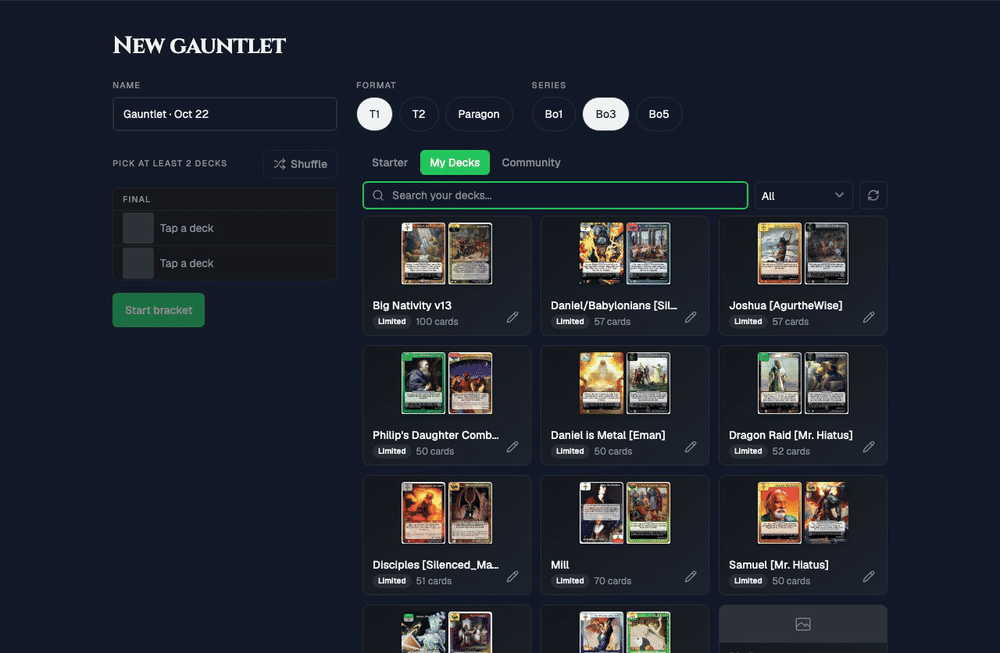Pick the Samuel deck card images
The height and width of the screenshot is (653, 1000).
[803, 513]
